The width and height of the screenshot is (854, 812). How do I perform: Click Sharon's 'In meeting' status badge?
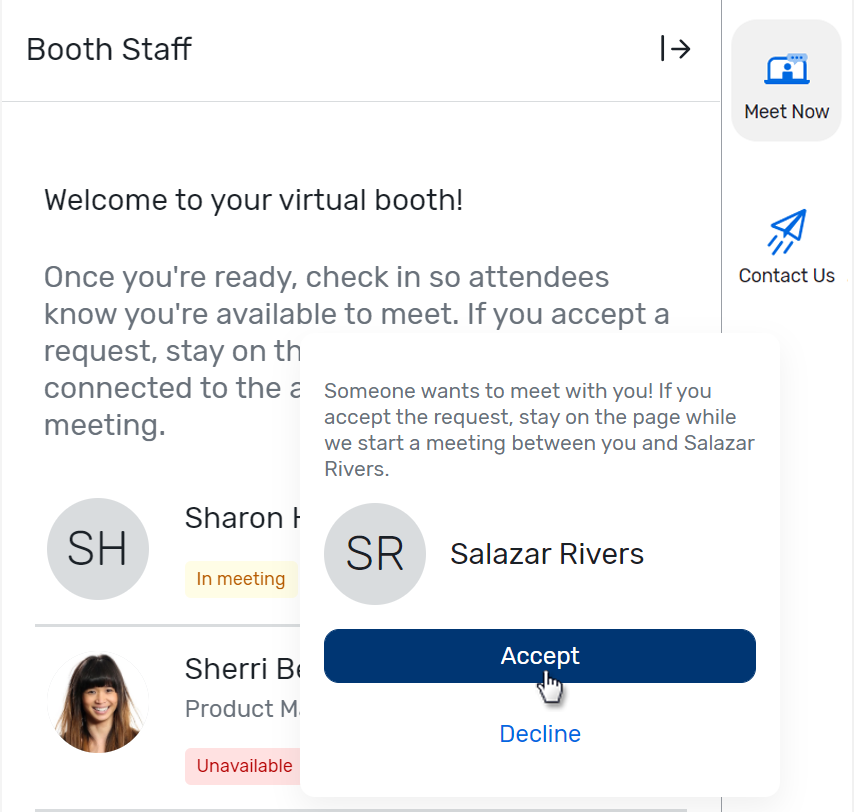(240, 578)
